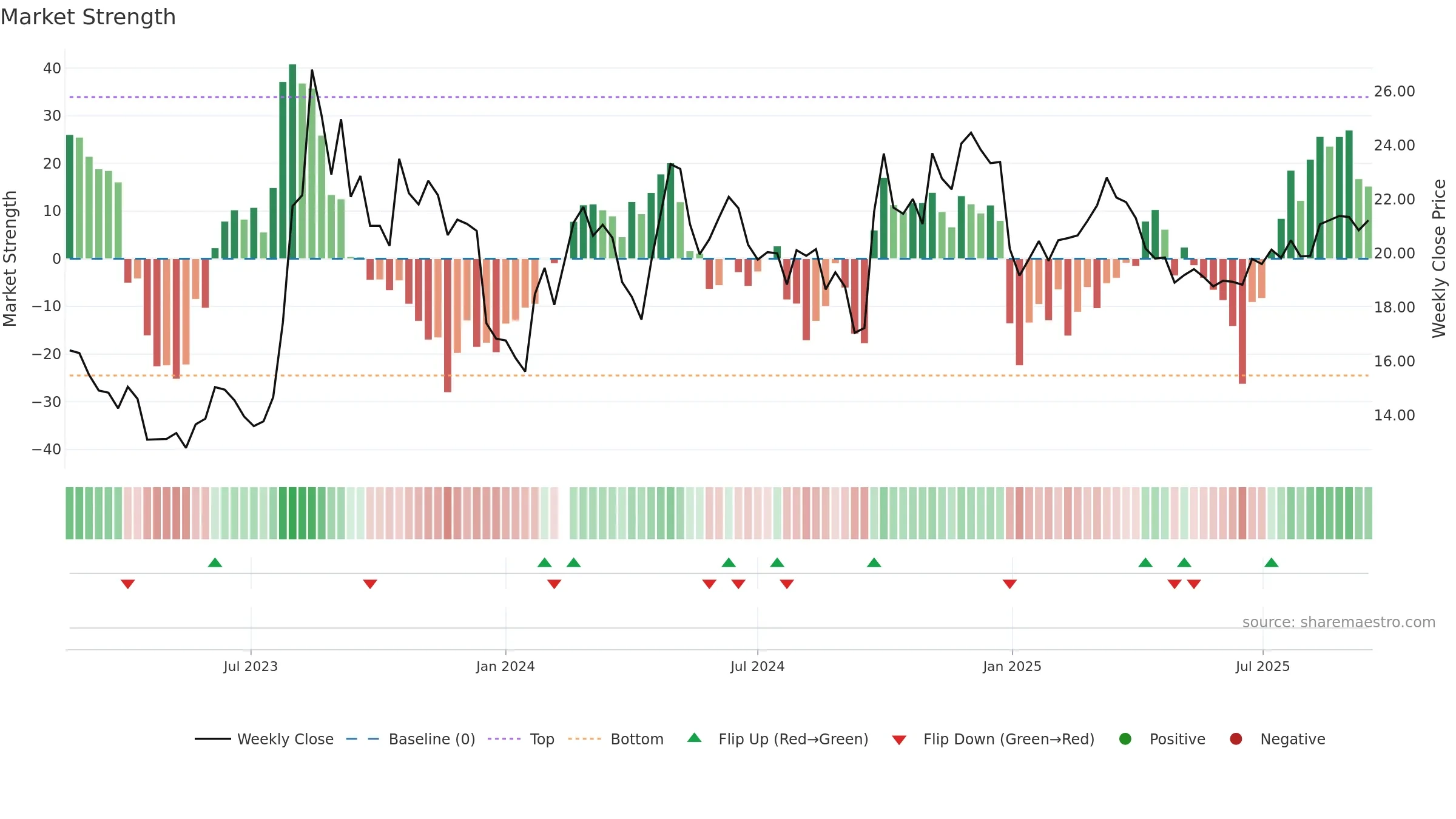Click the 26.00 price axis tick
1456x819 pixels.
[1394, 91]
